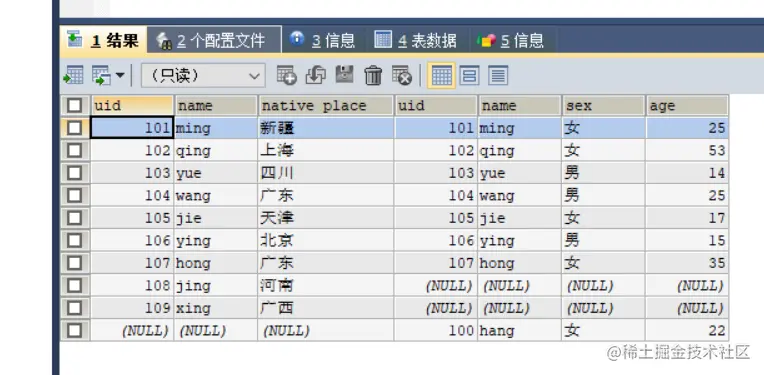The height and width of the screenshot is (375, 764).
Task: Check the row checkbox for 104 wang
Action: (x=75, y=196)
